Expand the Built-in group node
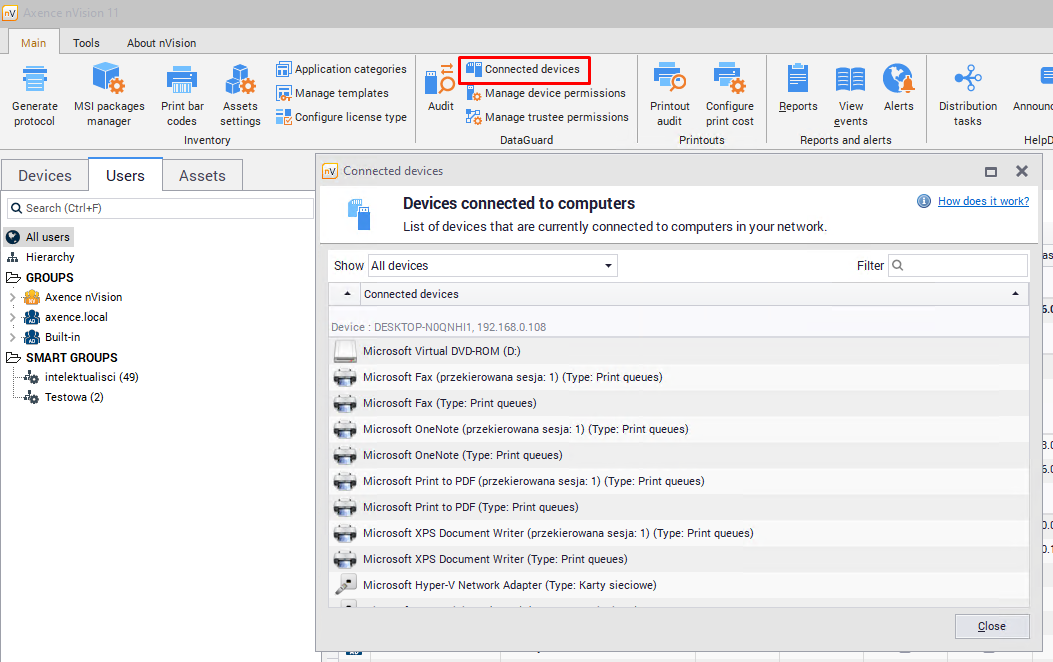The height and width of the screenshot is (662, 1053). pyautogui.click(x=12, y=337)
